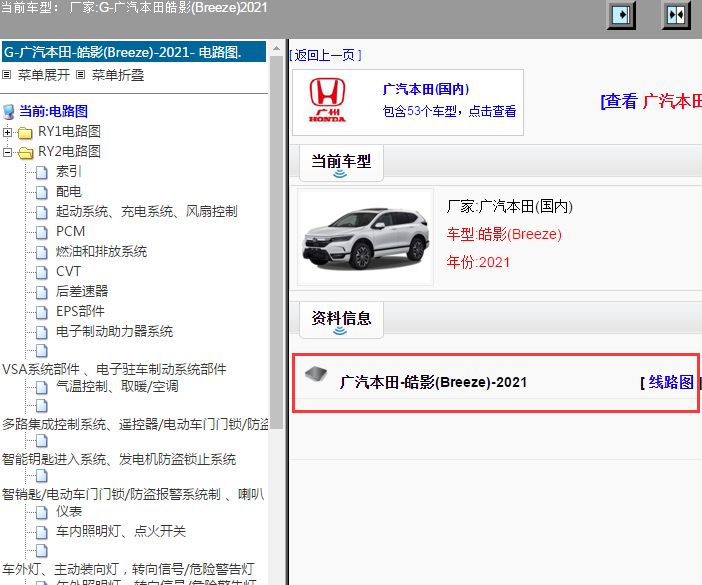Click the gray chip icon beside 广汽本田-皓影

pyautogui.click(x=316, y=374)
